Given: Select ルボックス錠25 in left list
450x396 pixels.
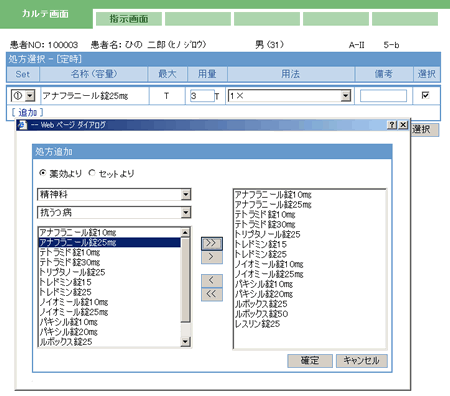Looking at the screenshot, I should point(110,342).
